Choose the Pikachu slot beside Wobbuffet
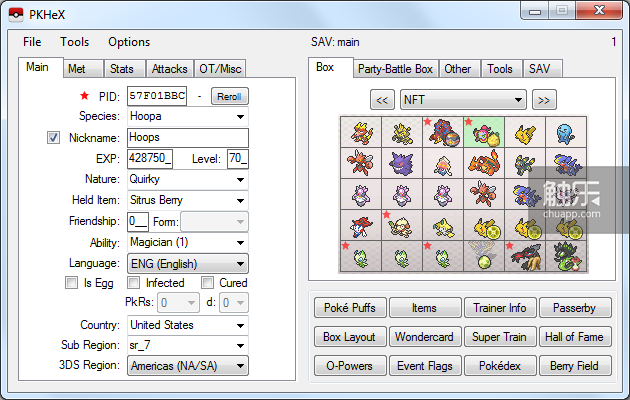This screenshot has height=400, width=630. pos(525,132)
